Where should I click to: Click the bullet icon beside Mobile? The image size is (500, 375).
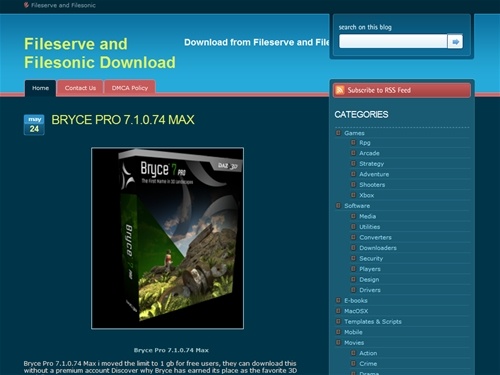(x=338, y=332)
